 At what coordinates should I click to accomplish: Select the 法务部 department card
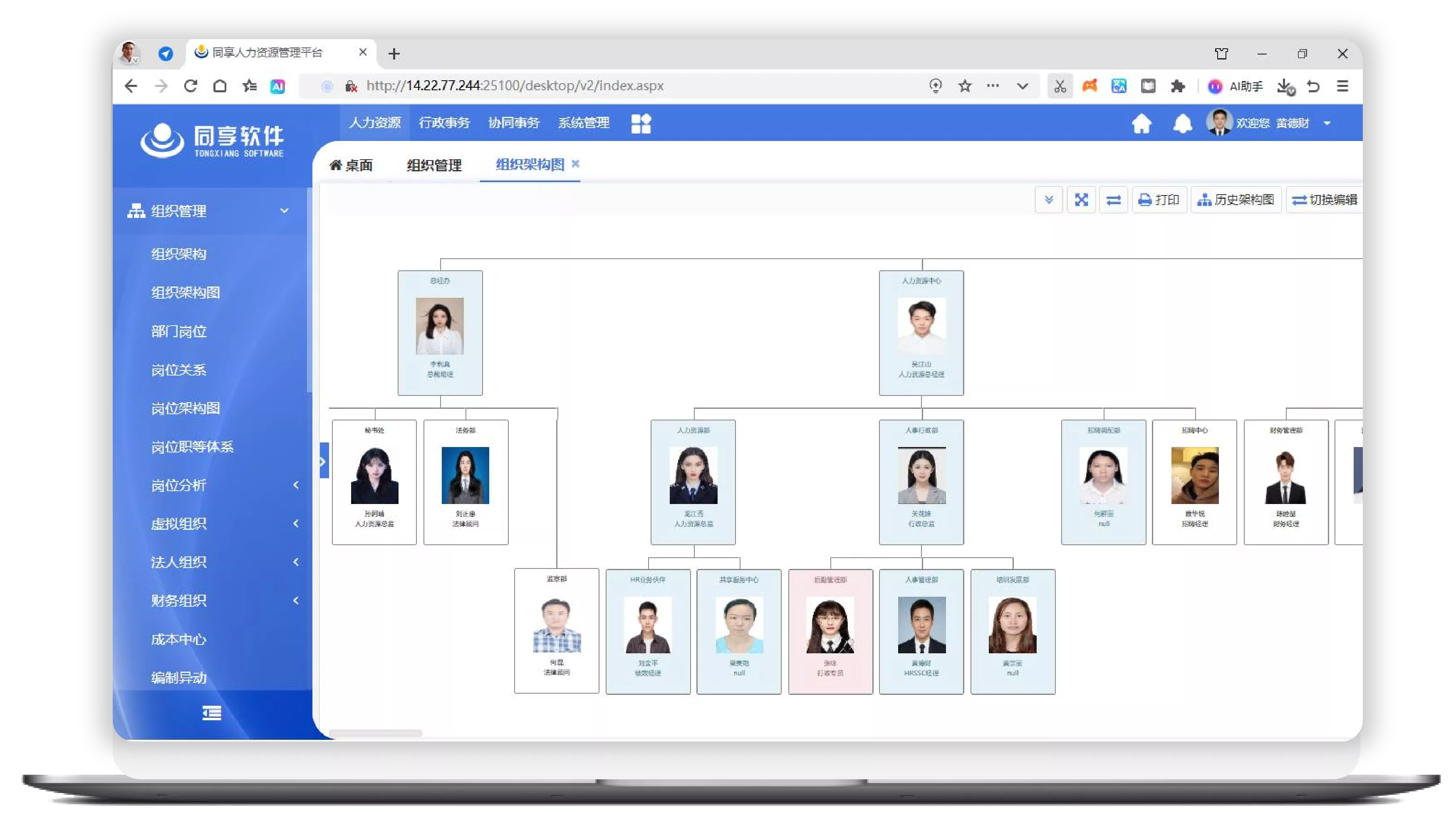(466, 482)
